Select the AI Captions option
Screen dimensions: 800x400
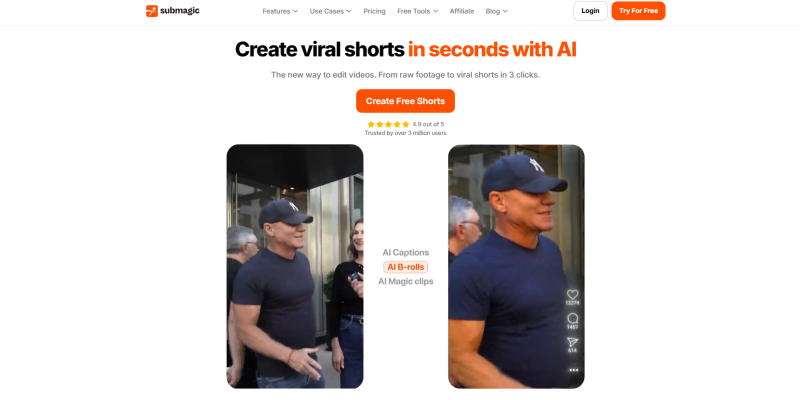coord(406,253)
